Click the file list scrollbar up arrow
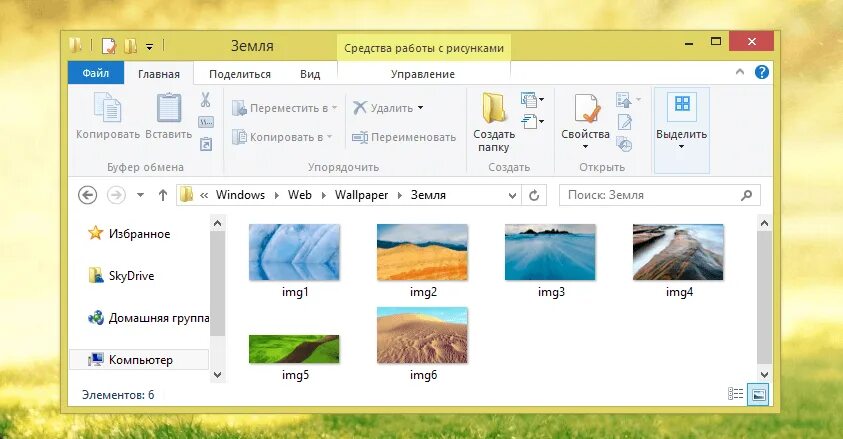This screenshot has width=843, height=439. tap(765, 222)
